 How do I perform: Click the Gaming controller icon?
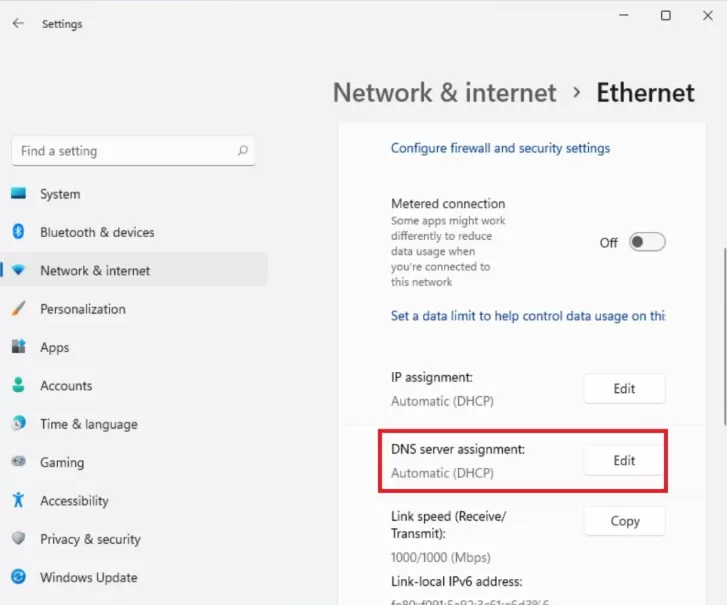click(19, 461)
